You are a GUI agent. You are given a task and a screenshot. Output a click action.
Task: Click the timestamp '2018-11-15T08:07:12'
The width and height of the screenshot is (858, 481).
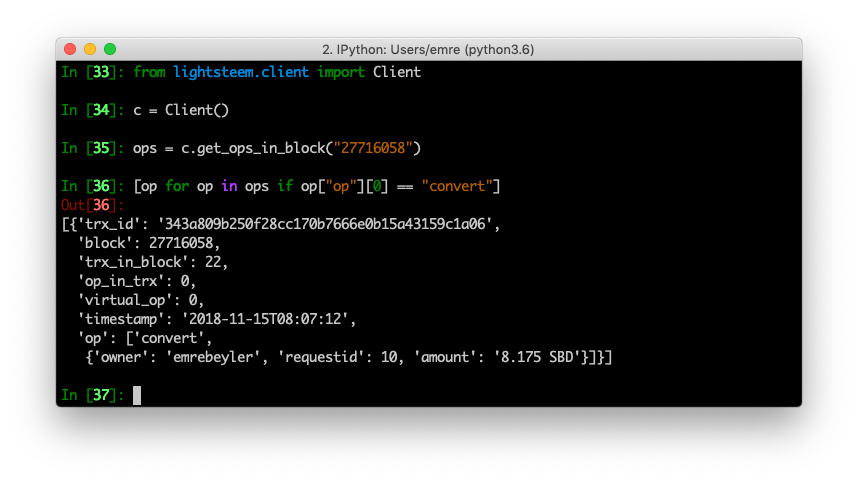(x=265, y=319)
